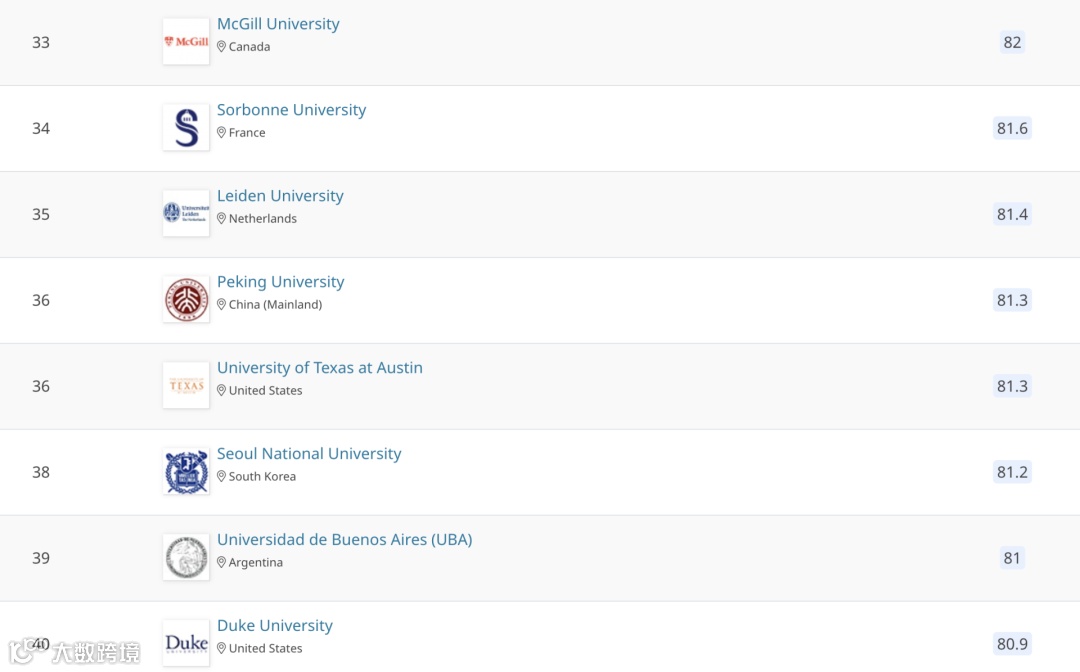Click the 82 score badge
The image size is (1080, 672).
1012,42
